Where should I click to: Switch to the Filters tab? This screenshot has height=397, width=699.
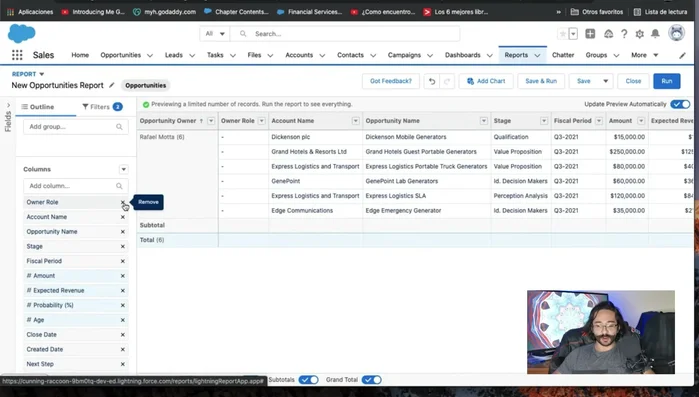pos(102,107)
